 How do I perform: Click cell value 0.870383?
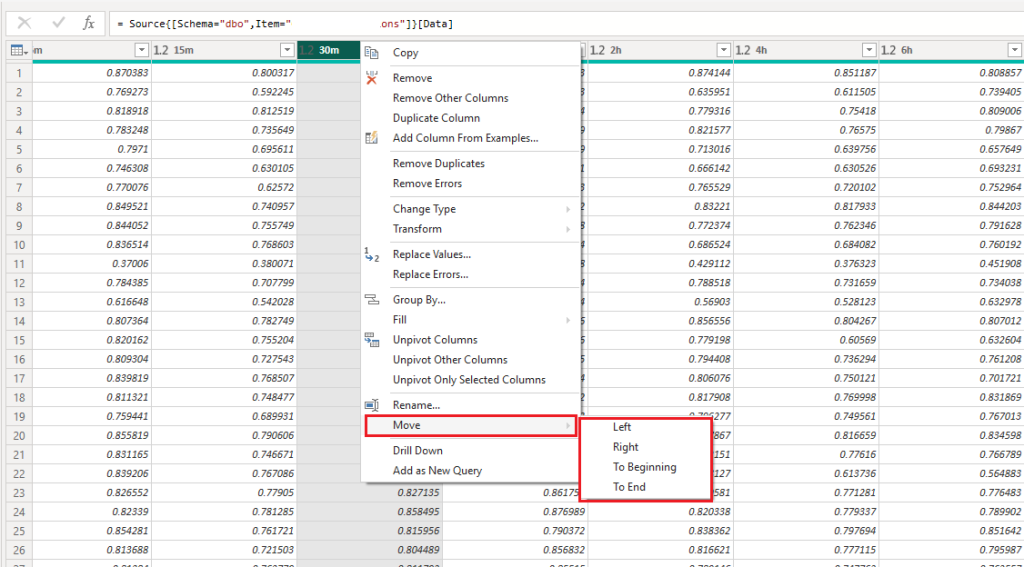coord(127,73)
